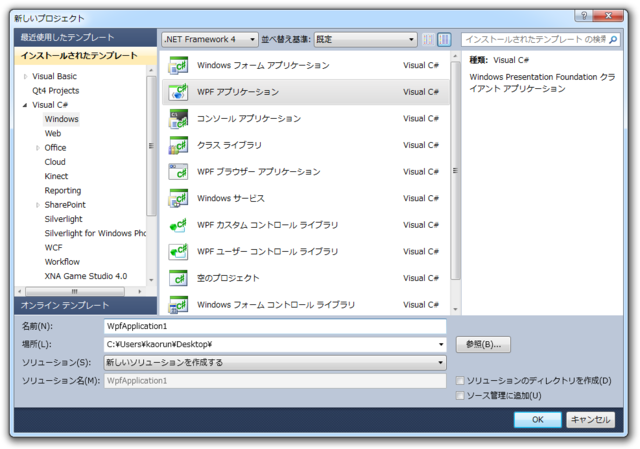
Task: Select Silverlight for Windows Phone category
Action: [x=95, y=233]
